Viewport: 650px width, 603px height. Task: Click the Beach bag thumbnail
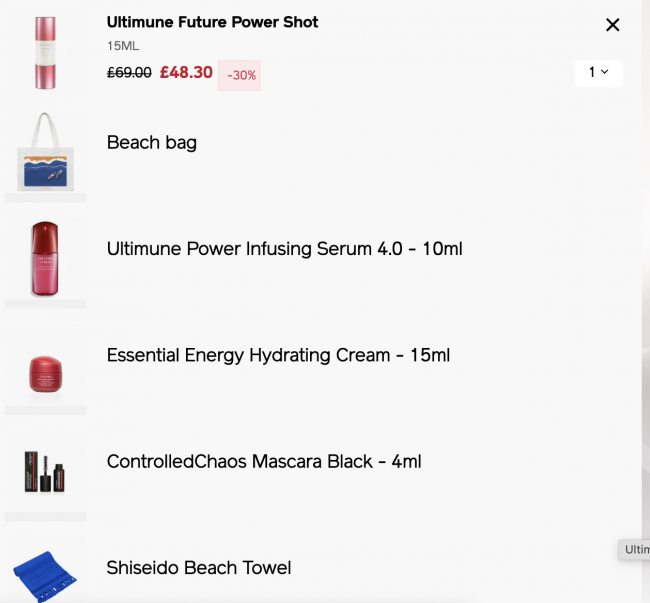45,152
